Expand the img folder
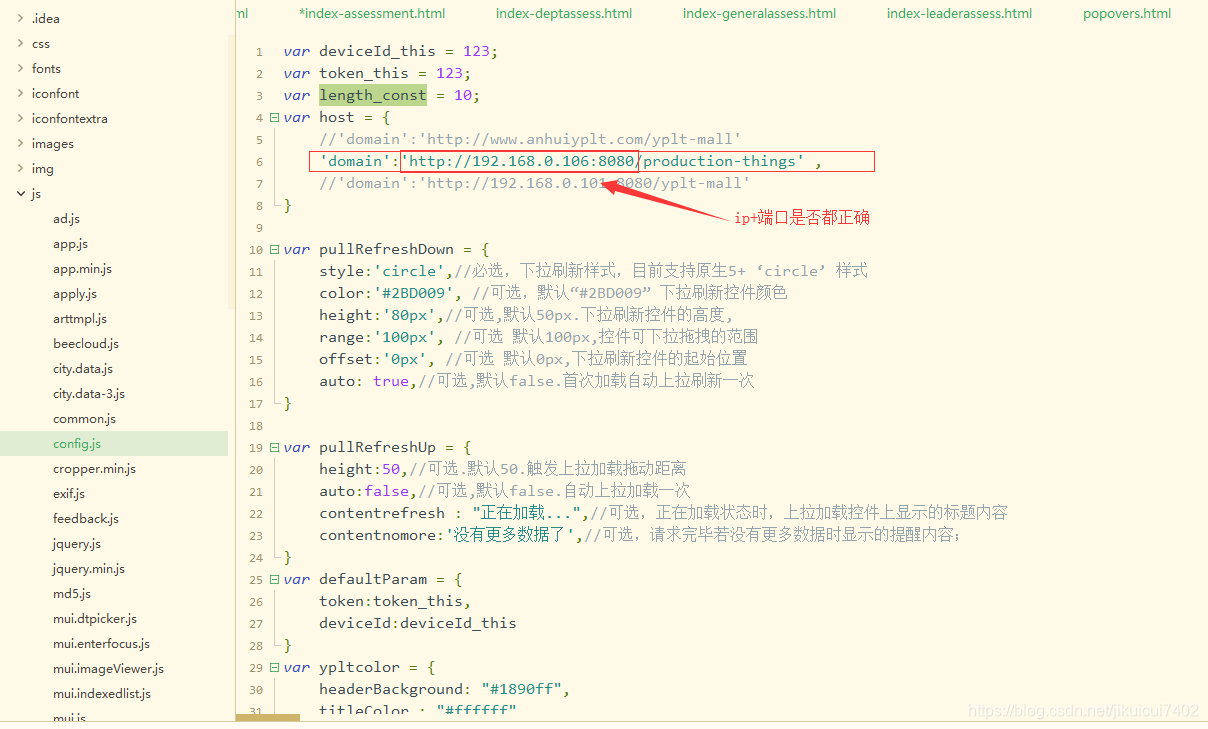The image size is (1208, 729). click(x=21, y=169)
